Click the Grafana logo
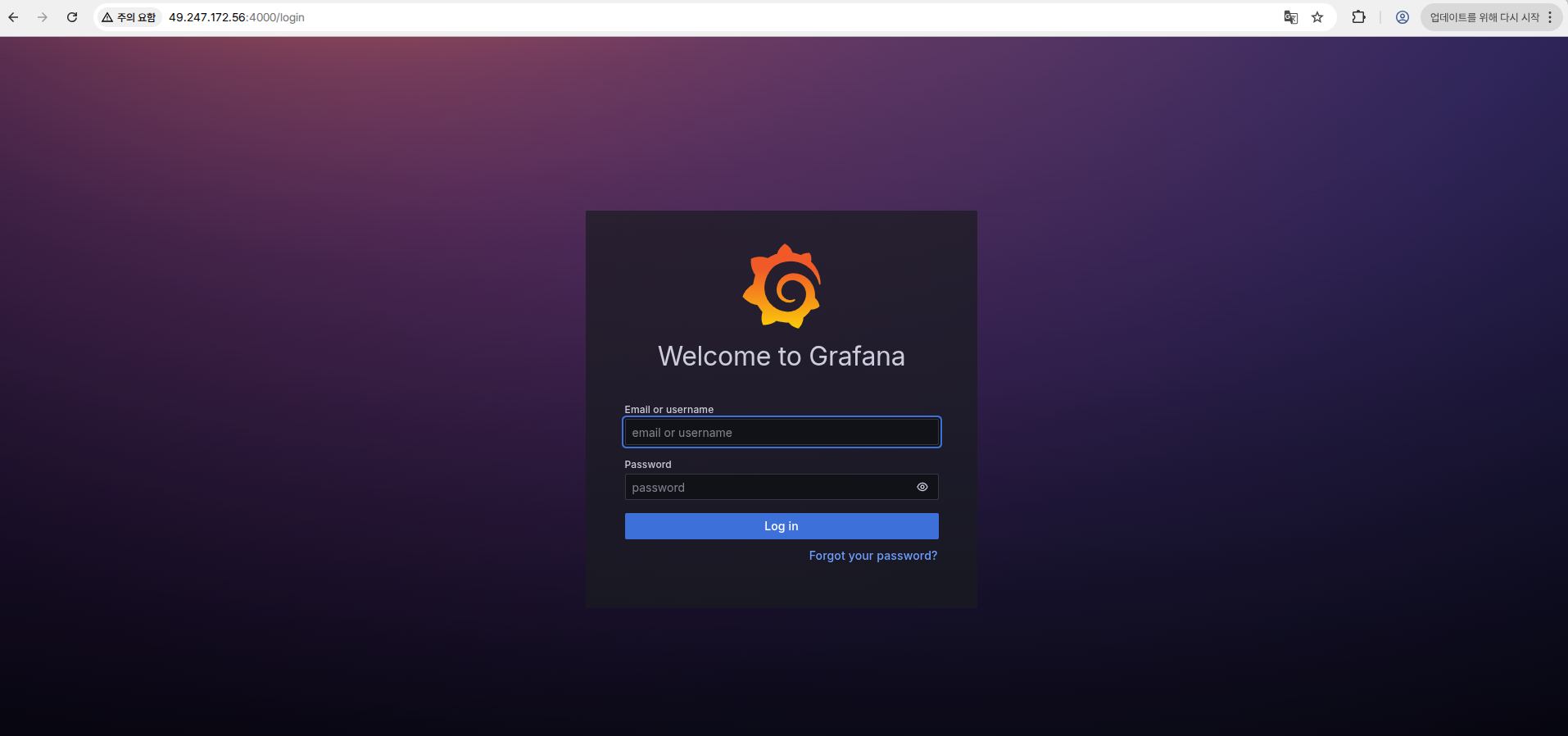The height and width of the screenshot is (736, 1568). [782, 286]
